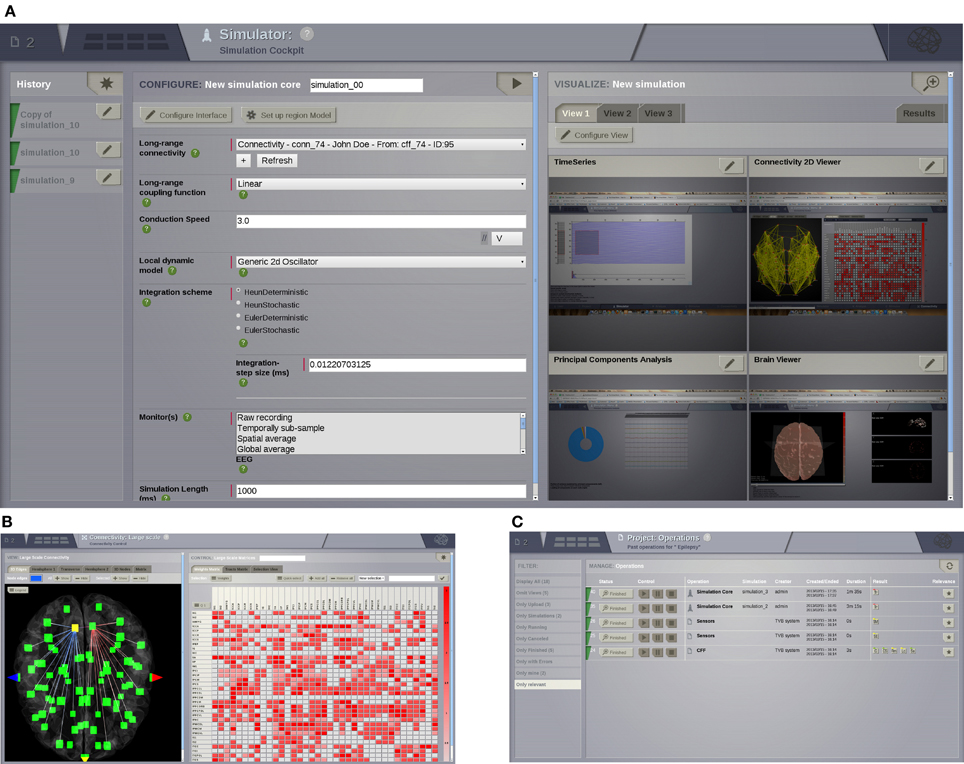Click the star icon in the History header
Viewport: 964px width, 764px height.
point(106,83)
